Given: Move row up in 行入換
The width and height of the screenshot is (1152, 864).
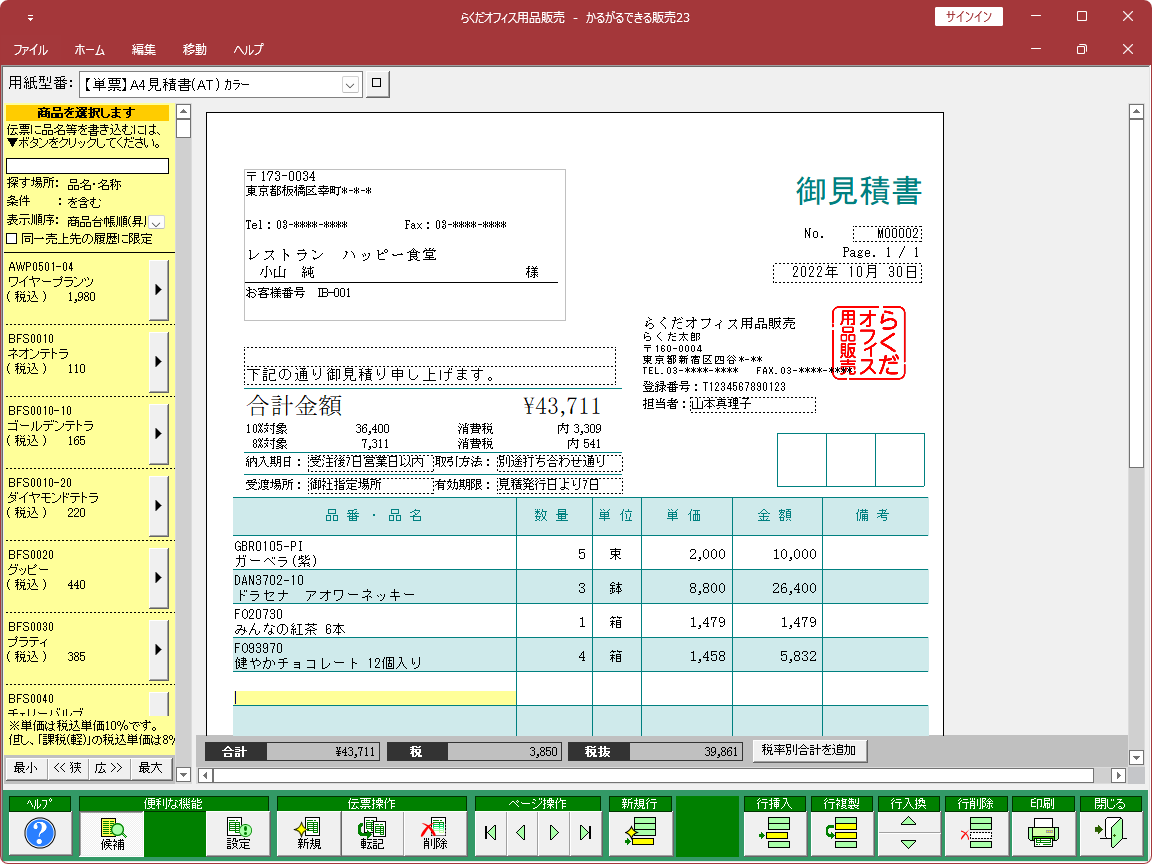Looking at the screenshot, I should coord(908,821).
